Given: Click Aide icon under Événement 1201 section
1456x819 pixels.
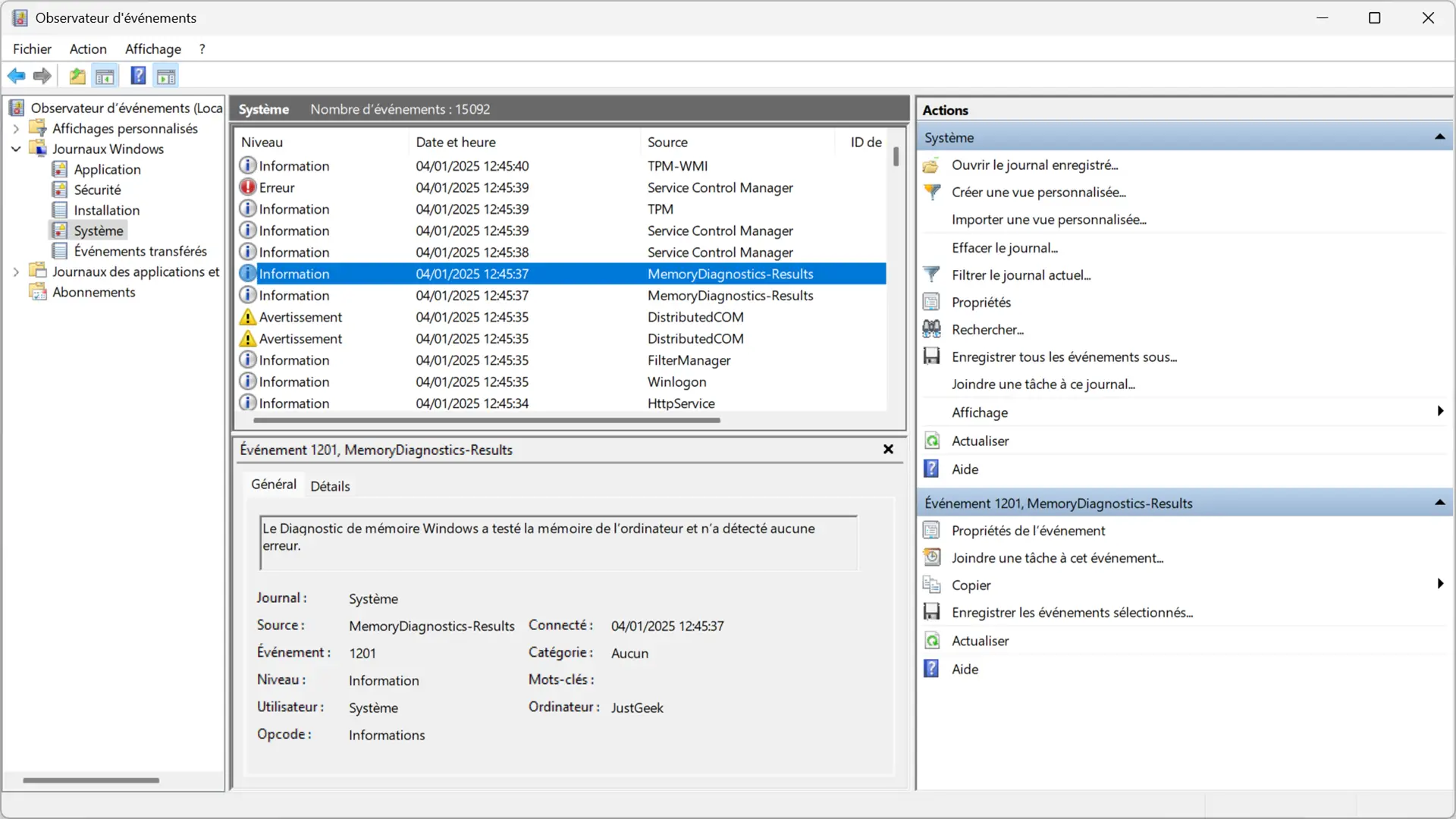Looking at the screenshot, I should click(x=932, y=669).
